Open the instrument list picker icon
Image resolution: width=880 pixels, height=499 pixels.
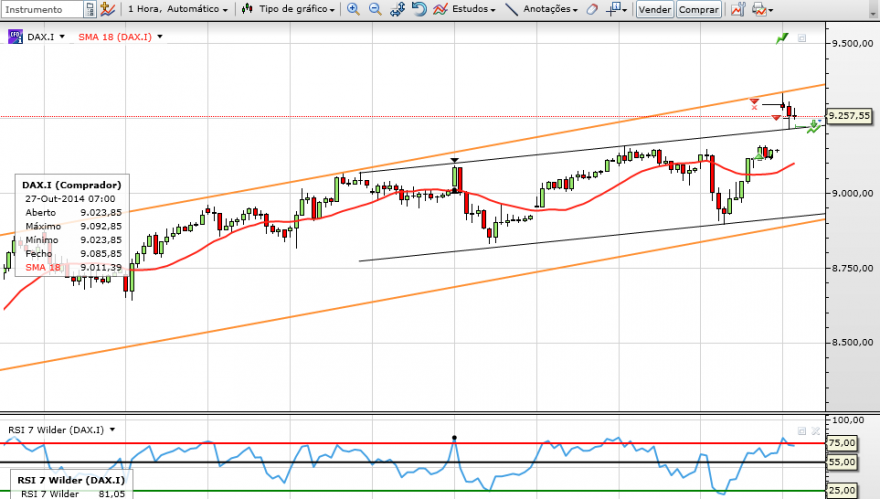click(x=90, y=9)
